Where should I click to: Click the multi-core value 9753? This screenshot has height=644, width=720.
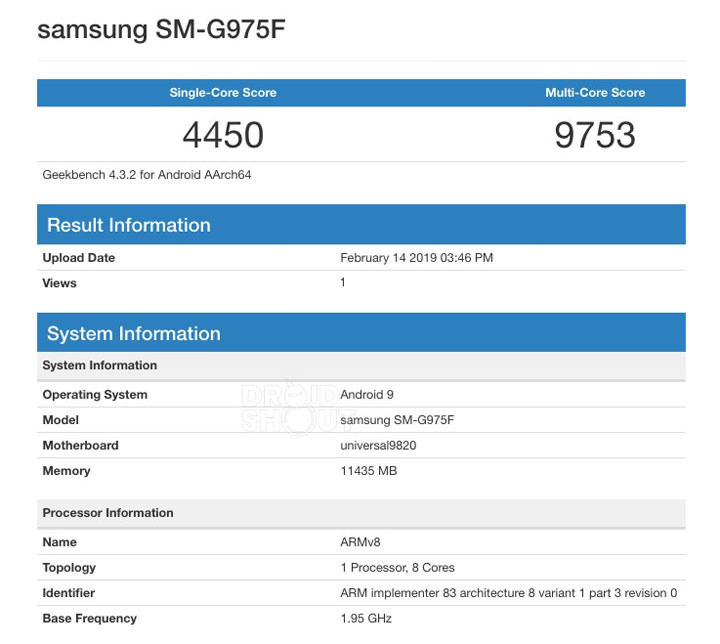coord(595,135)
